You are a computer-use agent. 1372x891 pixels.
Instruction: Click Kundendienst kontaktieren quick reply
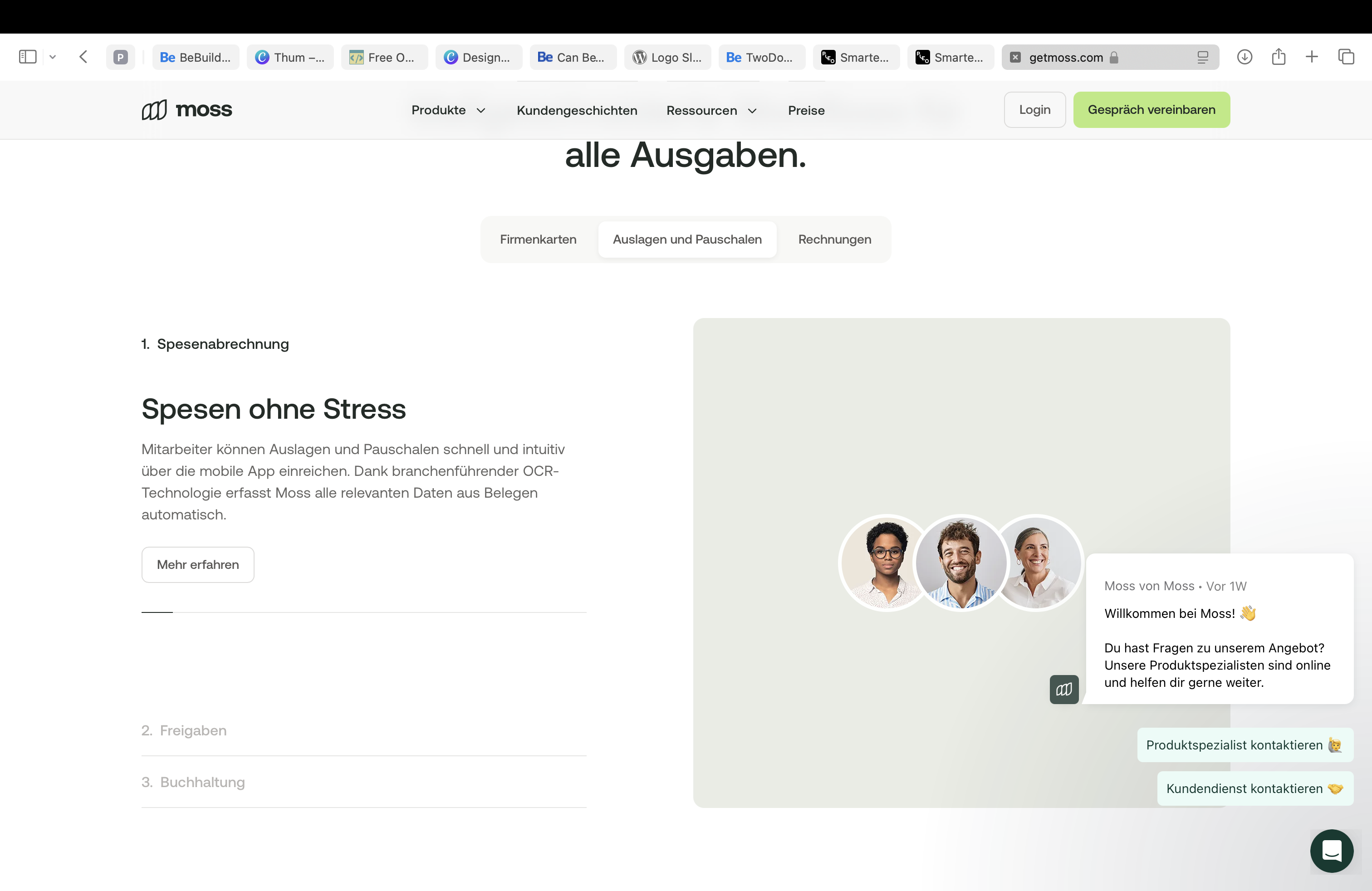pyautogui.click(x=1255, y=788)
